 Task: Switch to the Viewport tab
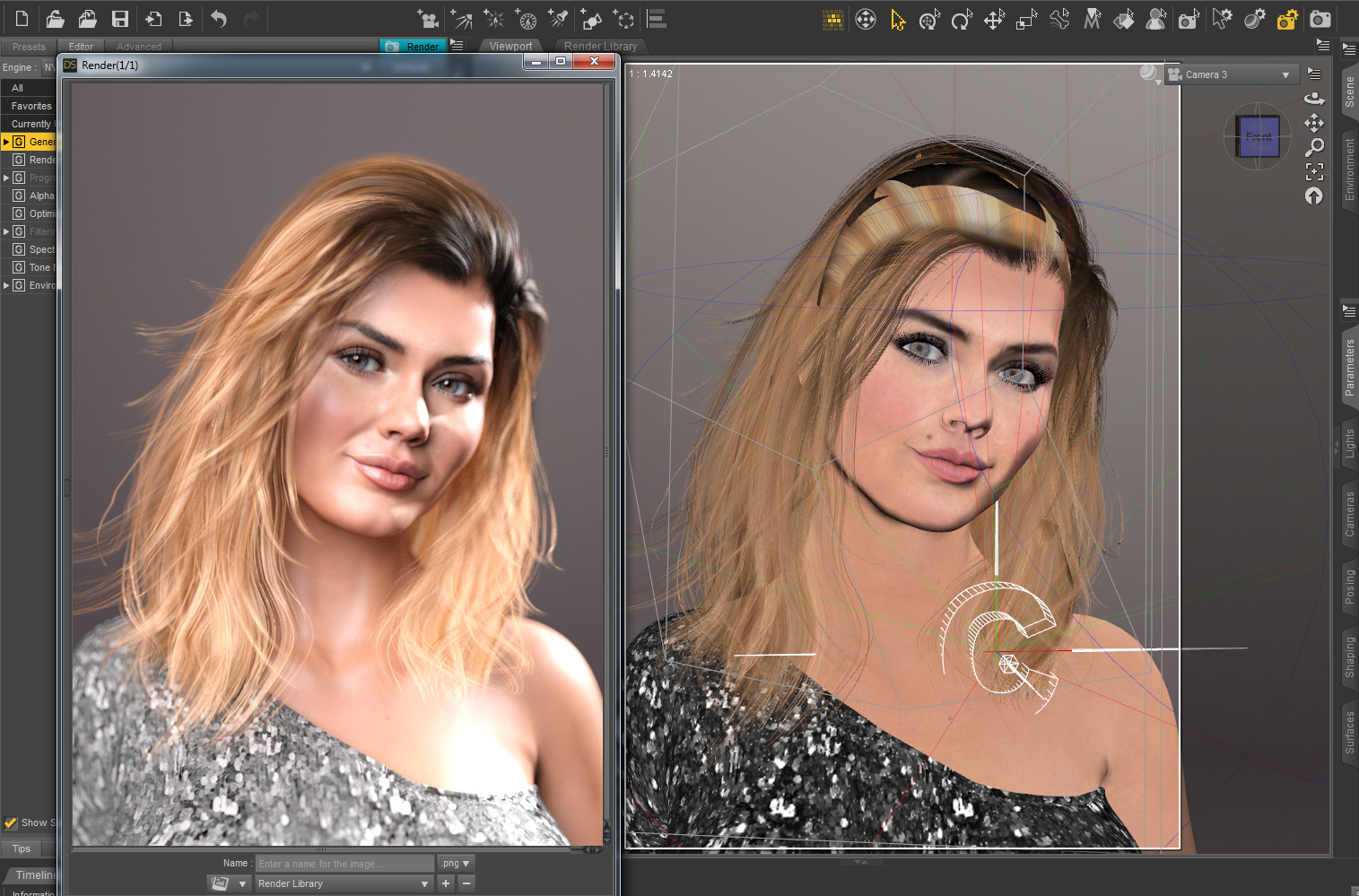pyautogui.click(x=510, y=46)
